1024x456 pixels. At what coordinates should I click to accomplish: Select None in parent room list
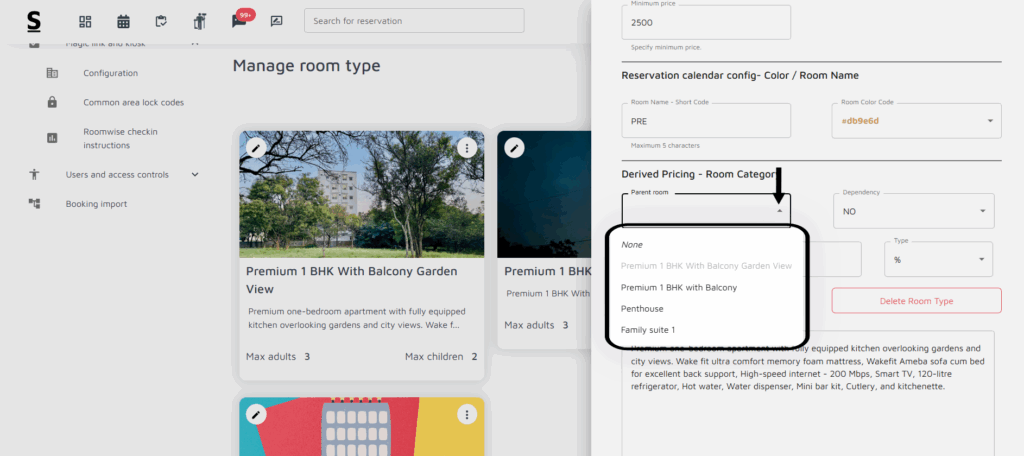(x=632, y=245)
